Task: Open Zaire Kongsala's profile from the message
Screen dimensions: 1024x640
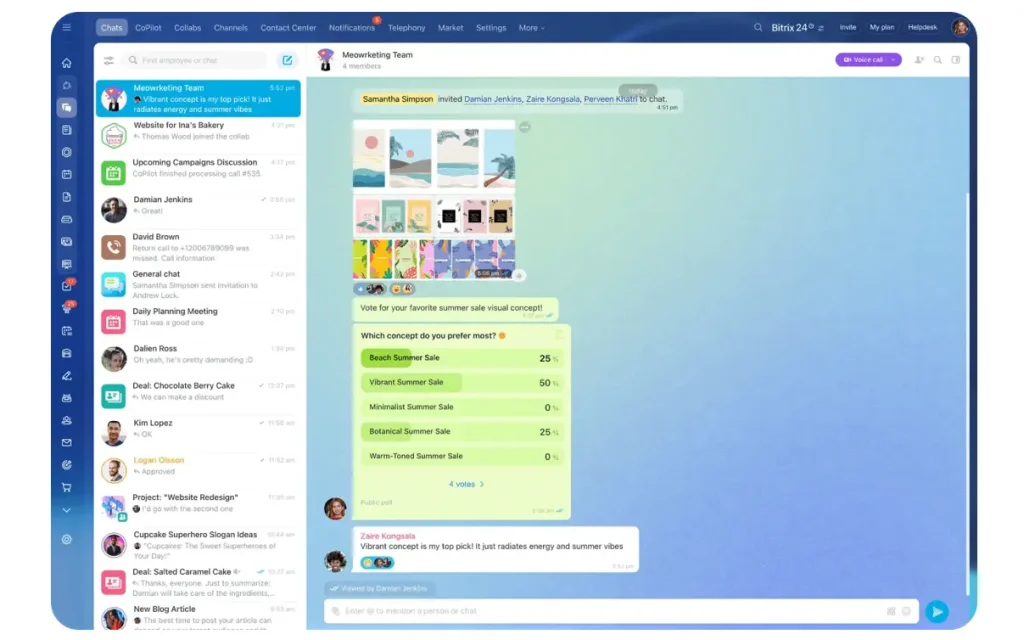Action: tap(386, 536)
